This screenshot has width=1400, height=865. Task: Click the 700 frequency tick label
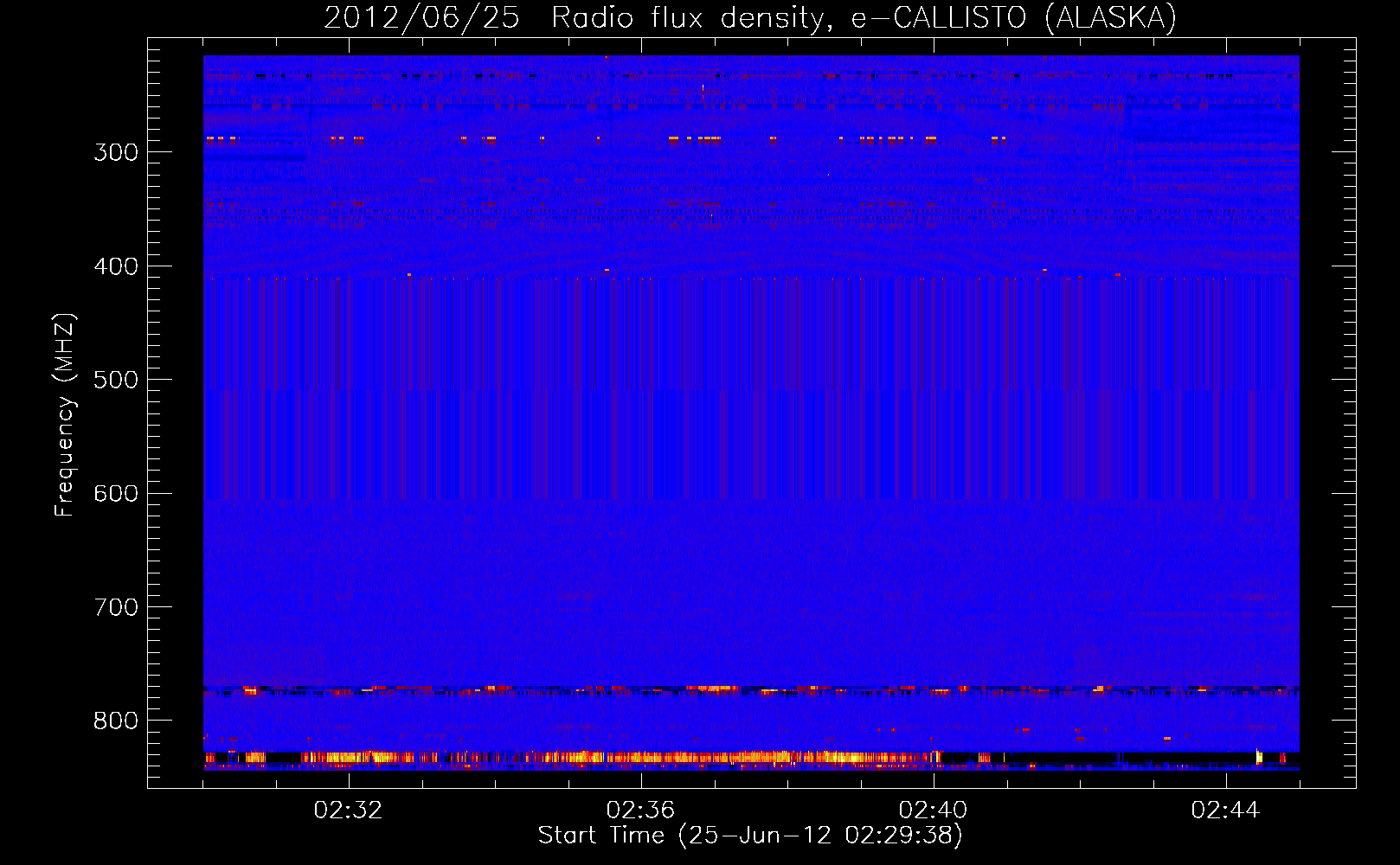116,607
